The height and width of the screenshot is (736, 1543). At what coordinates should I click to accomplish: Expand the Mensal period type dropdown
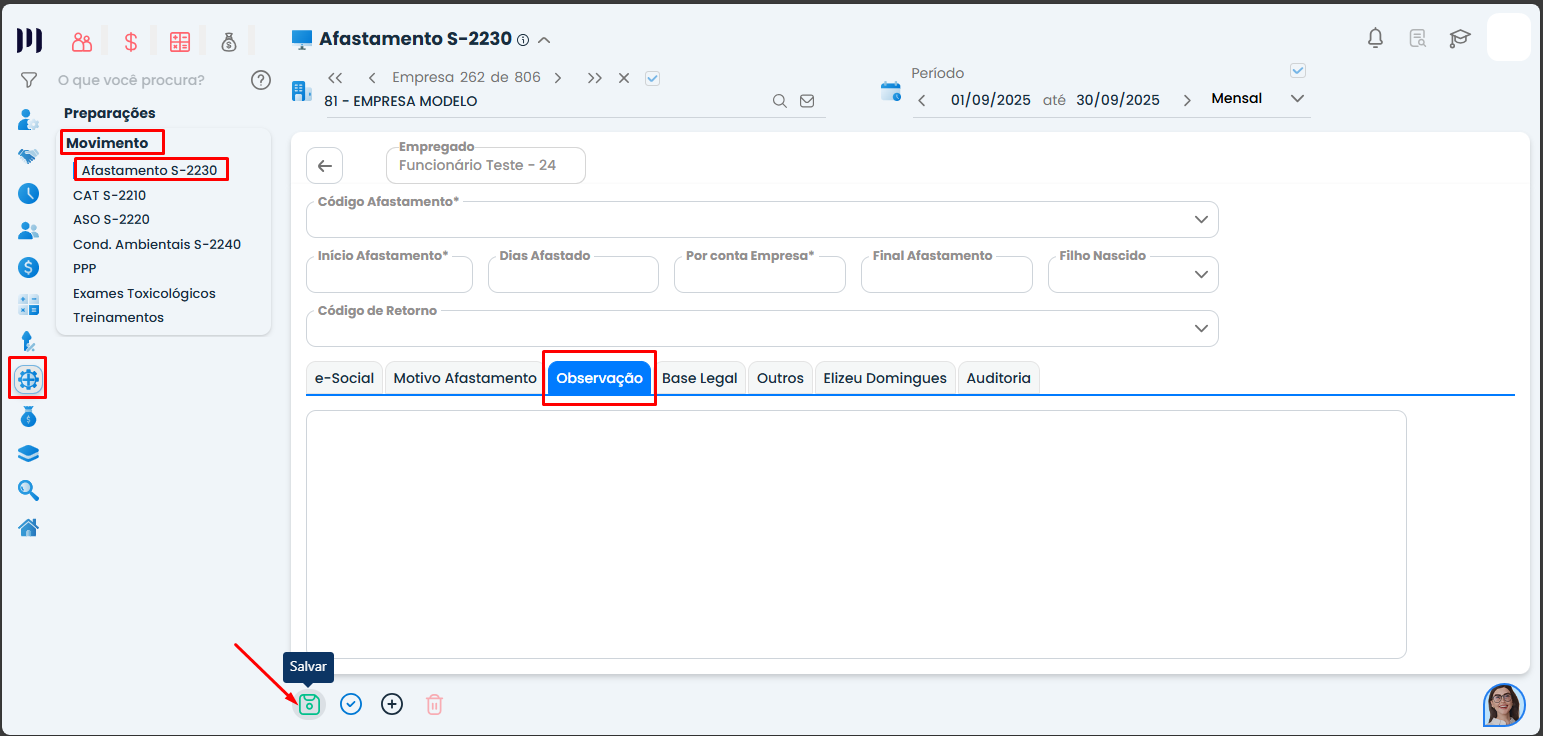(x=1297, y=99)
